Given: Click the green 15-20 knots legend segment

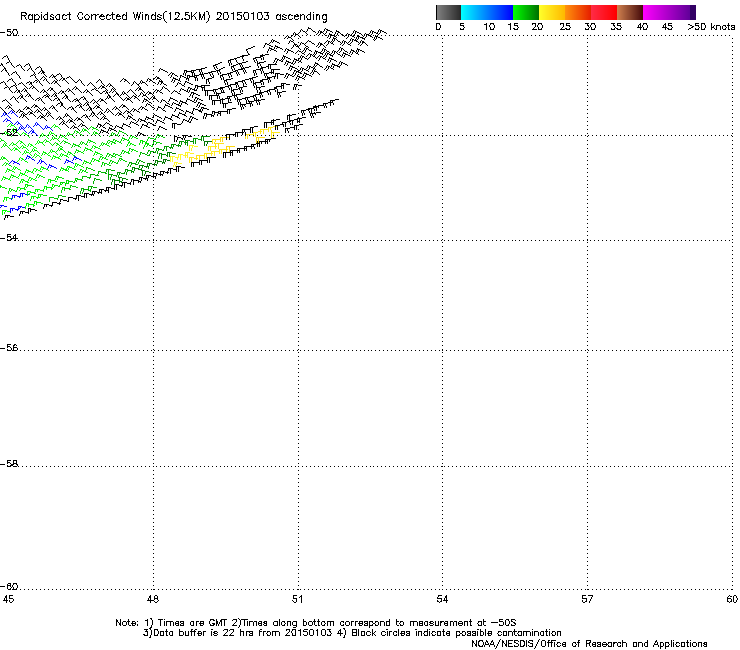Looking at the screenshot, I should pyautogui.click(x=526, y=12).
